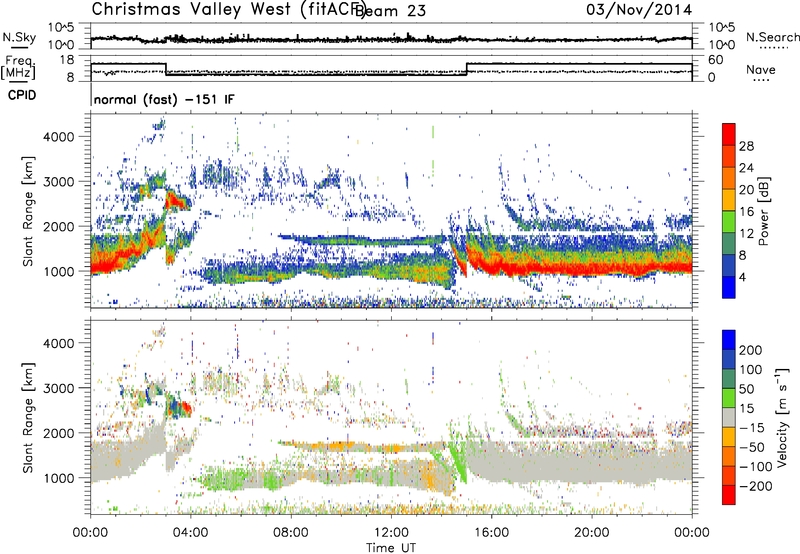
Task: Click the 'Time UT' axis label
Action: coord(391,548)
